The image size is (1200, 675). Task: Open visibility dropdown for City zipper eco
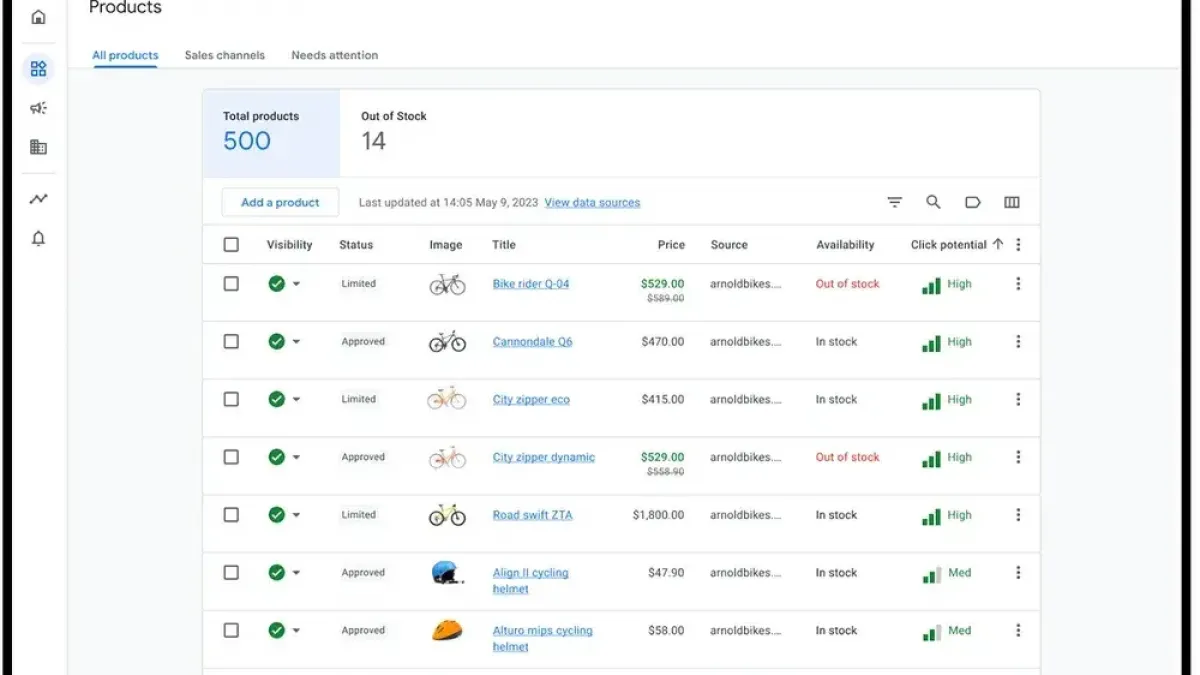point(296,400)
